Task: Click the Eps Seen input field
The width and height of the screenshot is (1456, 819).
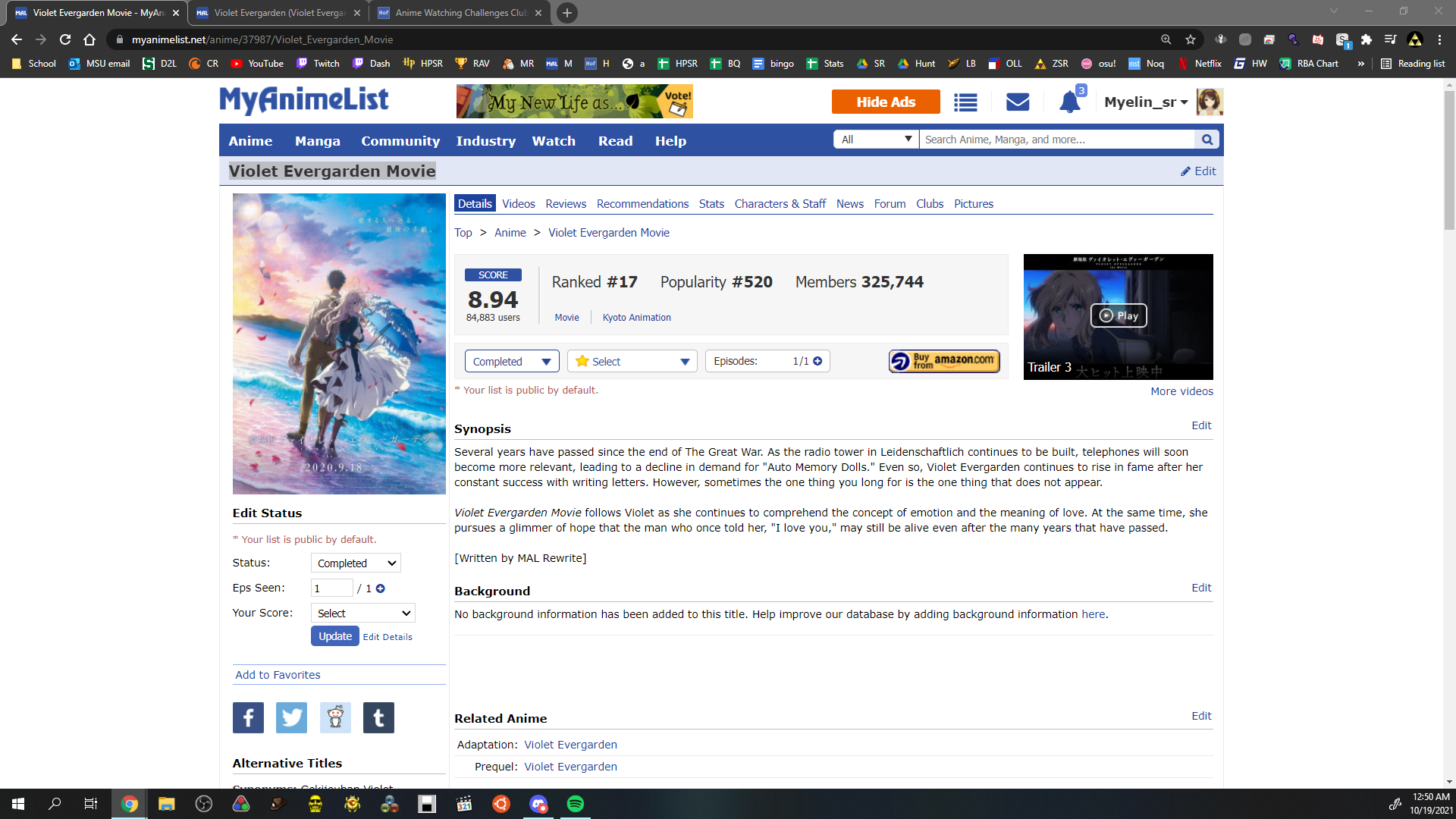Action: click(x=331, y=588)
